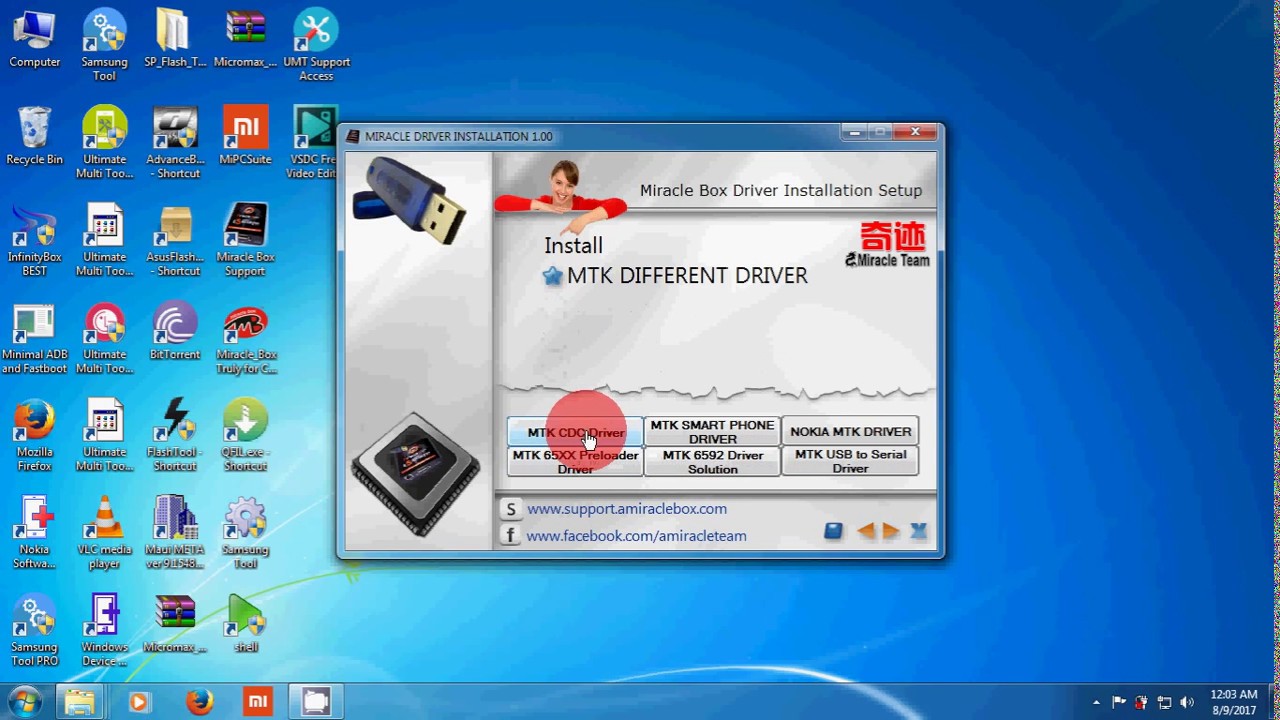This screenshot has height=720, width=1280.
Task: Open www.support.amiraclebox.com link
Action: [627, 509]
